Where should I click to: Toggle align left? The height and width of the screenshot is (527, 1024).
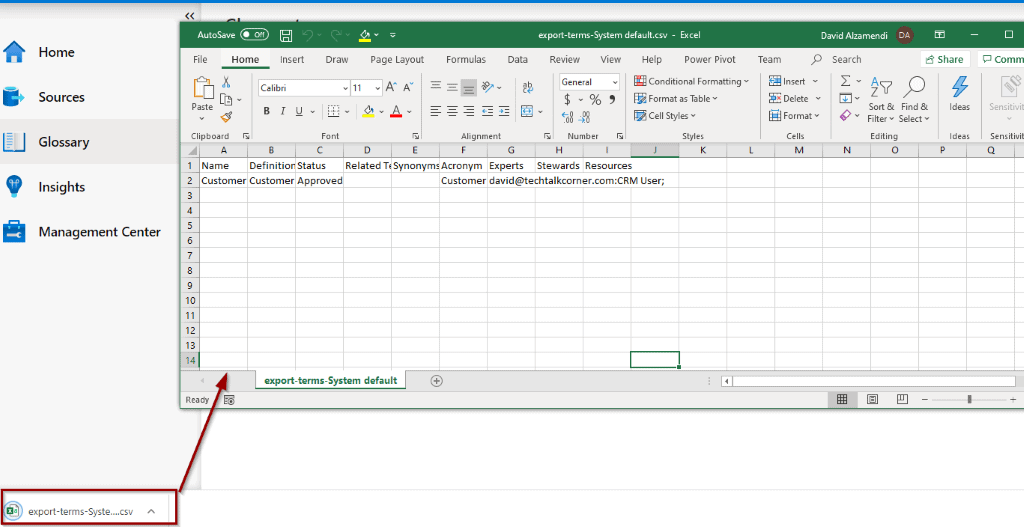[x=436, y=112]
